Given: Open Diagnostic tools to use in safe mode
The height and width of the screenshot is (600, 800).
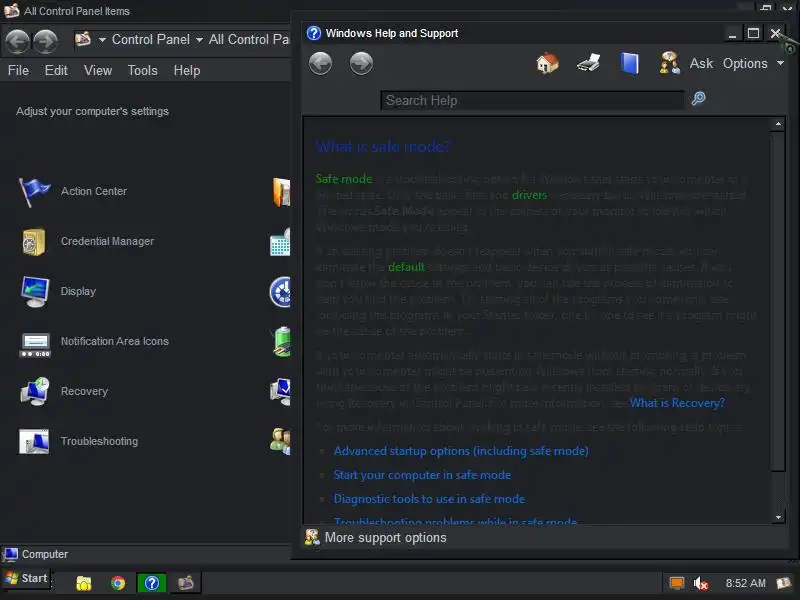Looking at the screenshot, I should coord(429,499).
